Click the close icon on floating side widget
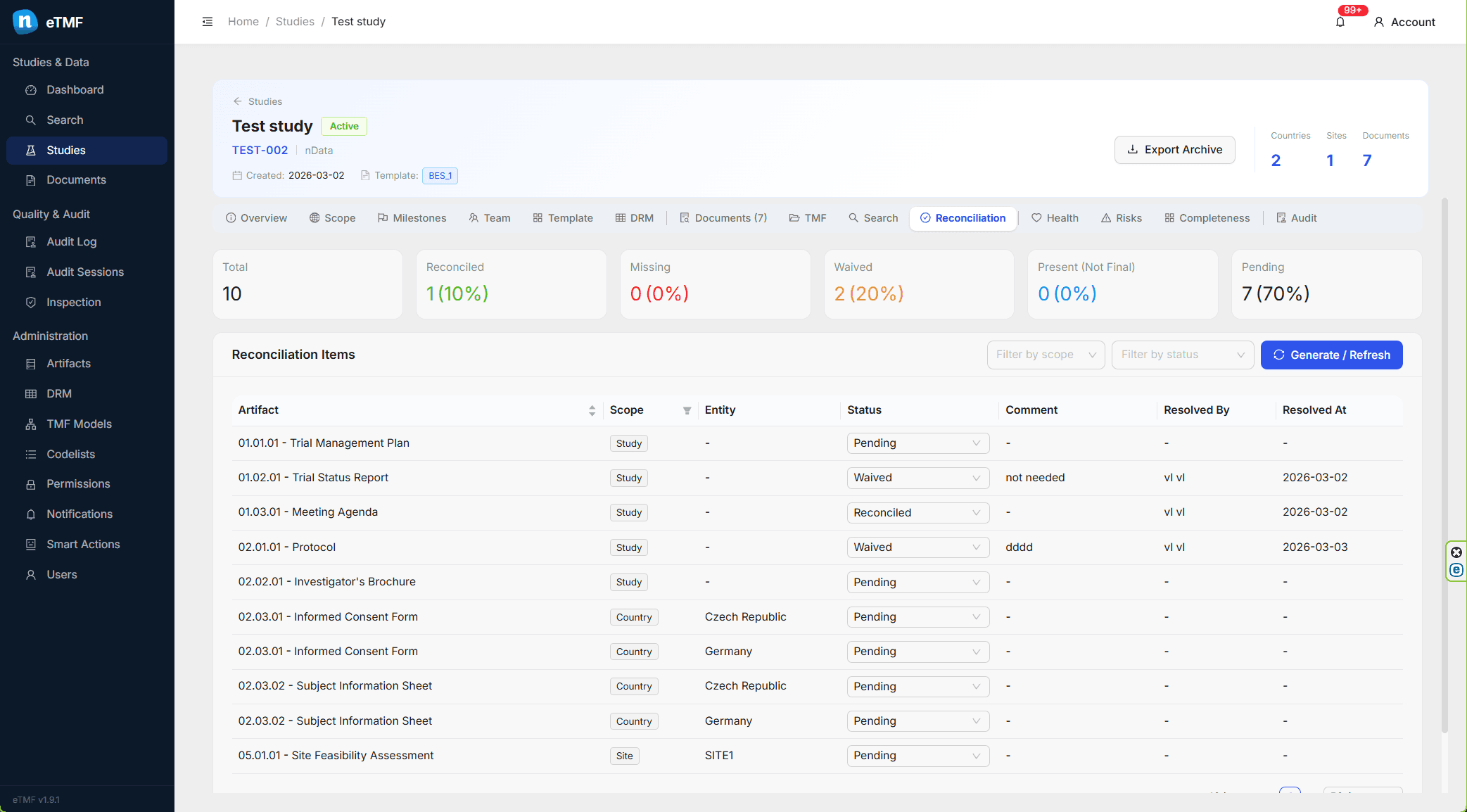This screenshot has width=1467, height=812. [1456, 552]
